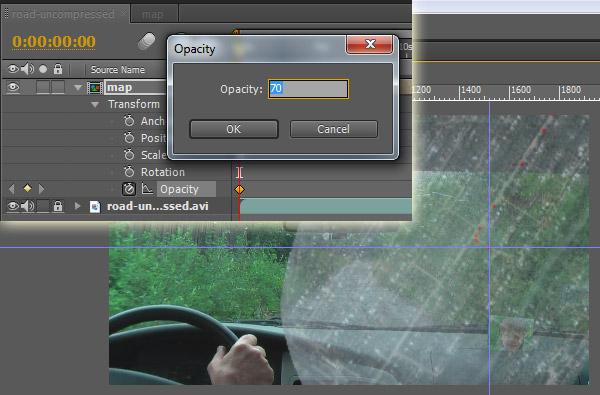
Task: Click the 1400 mark on the ruler
Action: (471, 90)
